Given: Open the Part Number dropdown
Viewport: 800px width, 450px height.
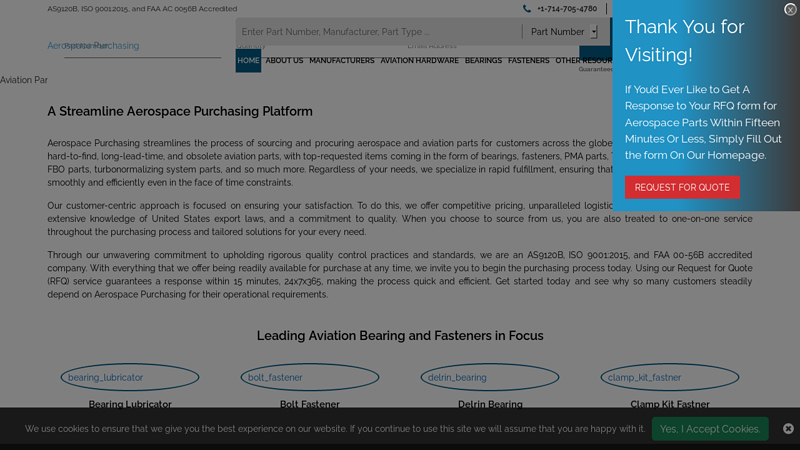Looking at the screenshot, I should pos(564,32).
